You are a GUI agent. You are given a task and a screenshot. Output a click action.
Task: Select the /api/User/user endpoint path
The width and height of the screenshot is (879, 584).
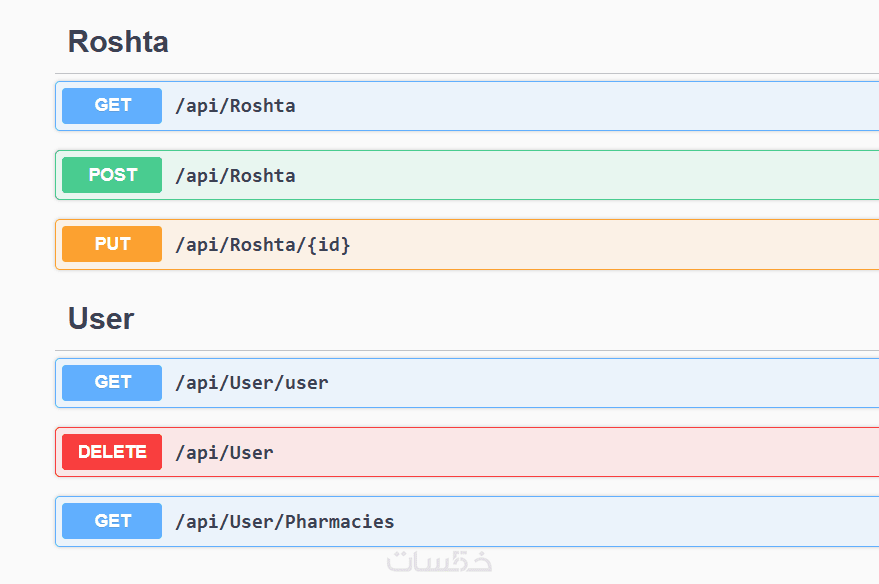pos(251,383)
